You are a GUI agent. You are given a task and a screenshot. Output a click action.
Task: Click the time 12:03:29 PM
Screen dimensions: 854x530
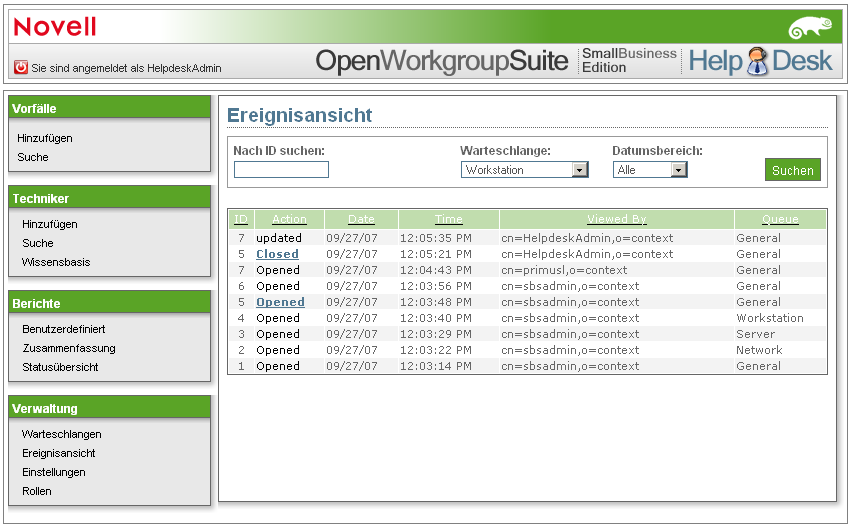(x=436, y=334)
